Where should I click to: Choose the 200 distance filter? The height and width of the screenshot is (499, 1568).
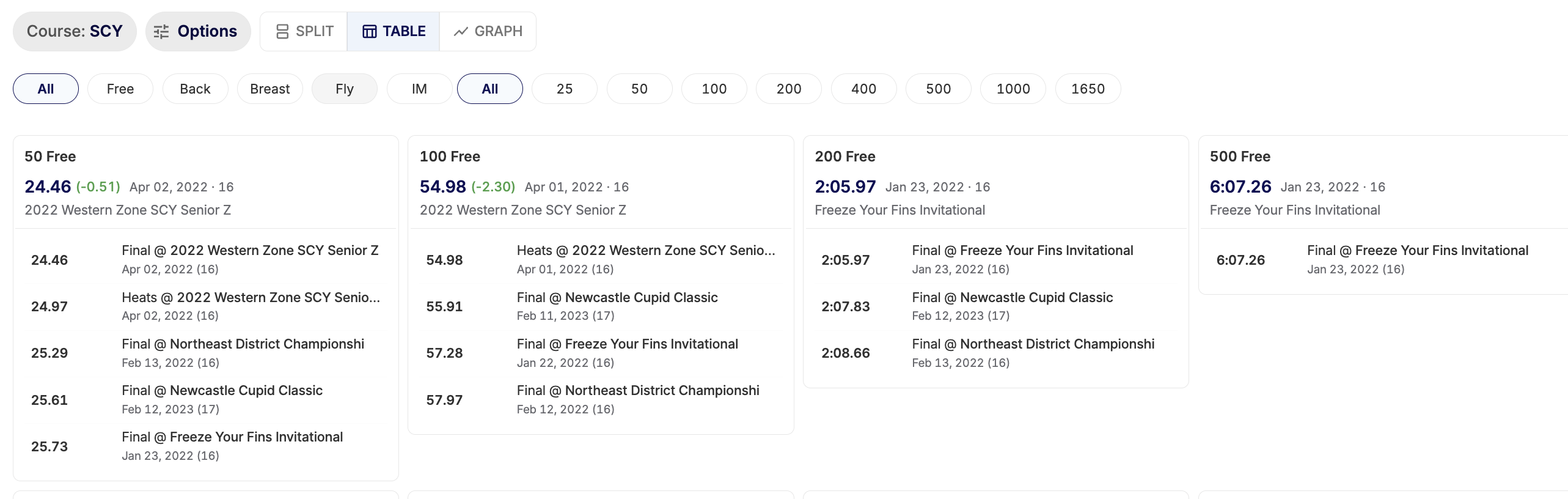[789, 89]
